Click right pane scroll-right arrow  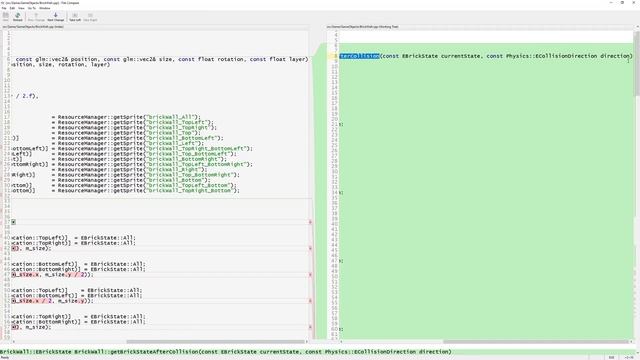(x=631, y=342)
